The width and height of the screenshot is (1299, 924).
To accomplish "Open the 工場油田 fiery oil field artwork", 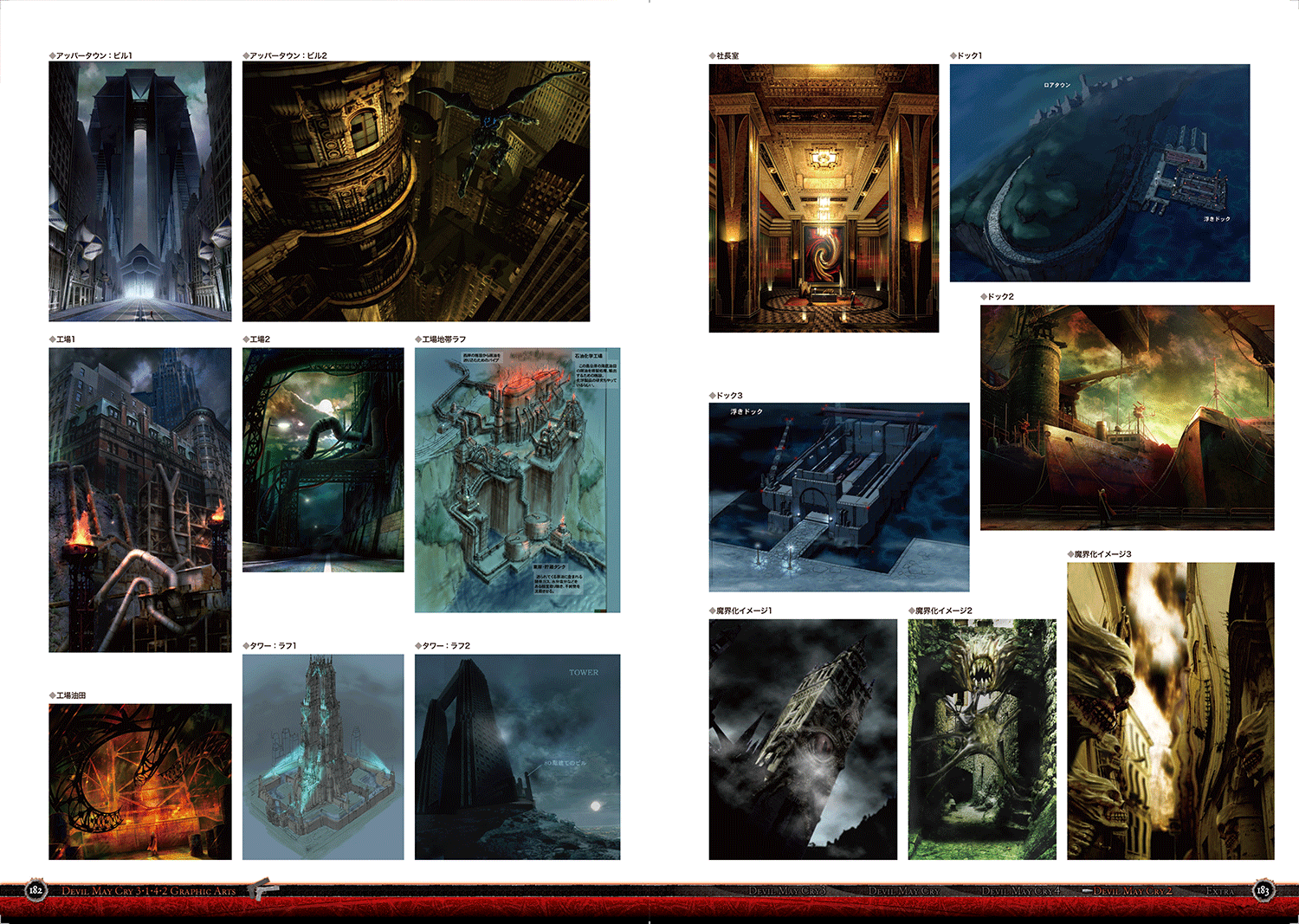I will pyautogui.click(x=139, y=781).
